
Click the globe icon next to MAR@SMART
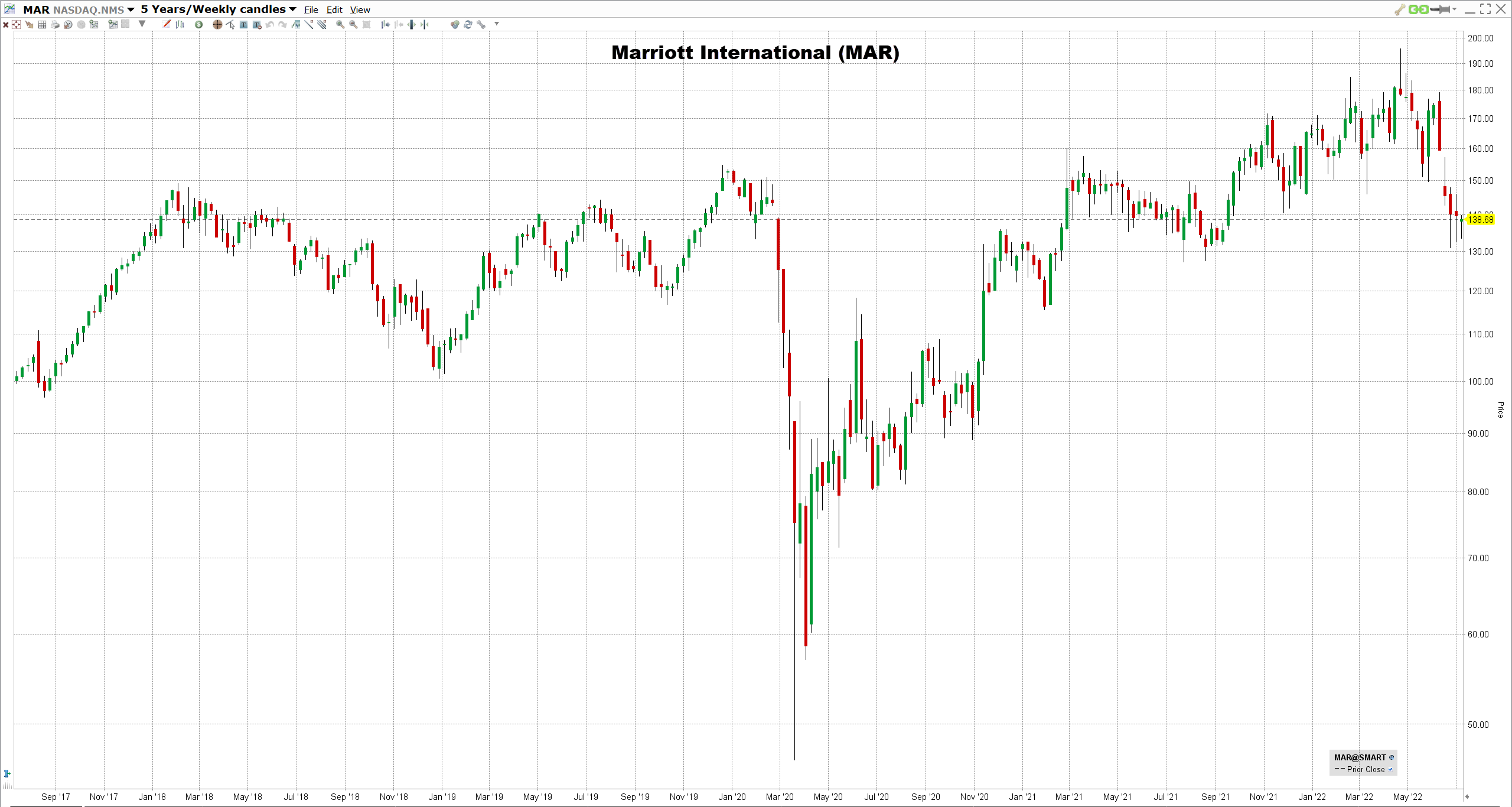coord(1392,757)
